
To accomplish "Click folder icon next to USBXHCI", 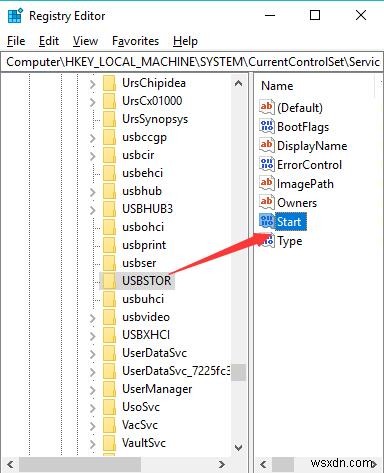I will [109, 335].
